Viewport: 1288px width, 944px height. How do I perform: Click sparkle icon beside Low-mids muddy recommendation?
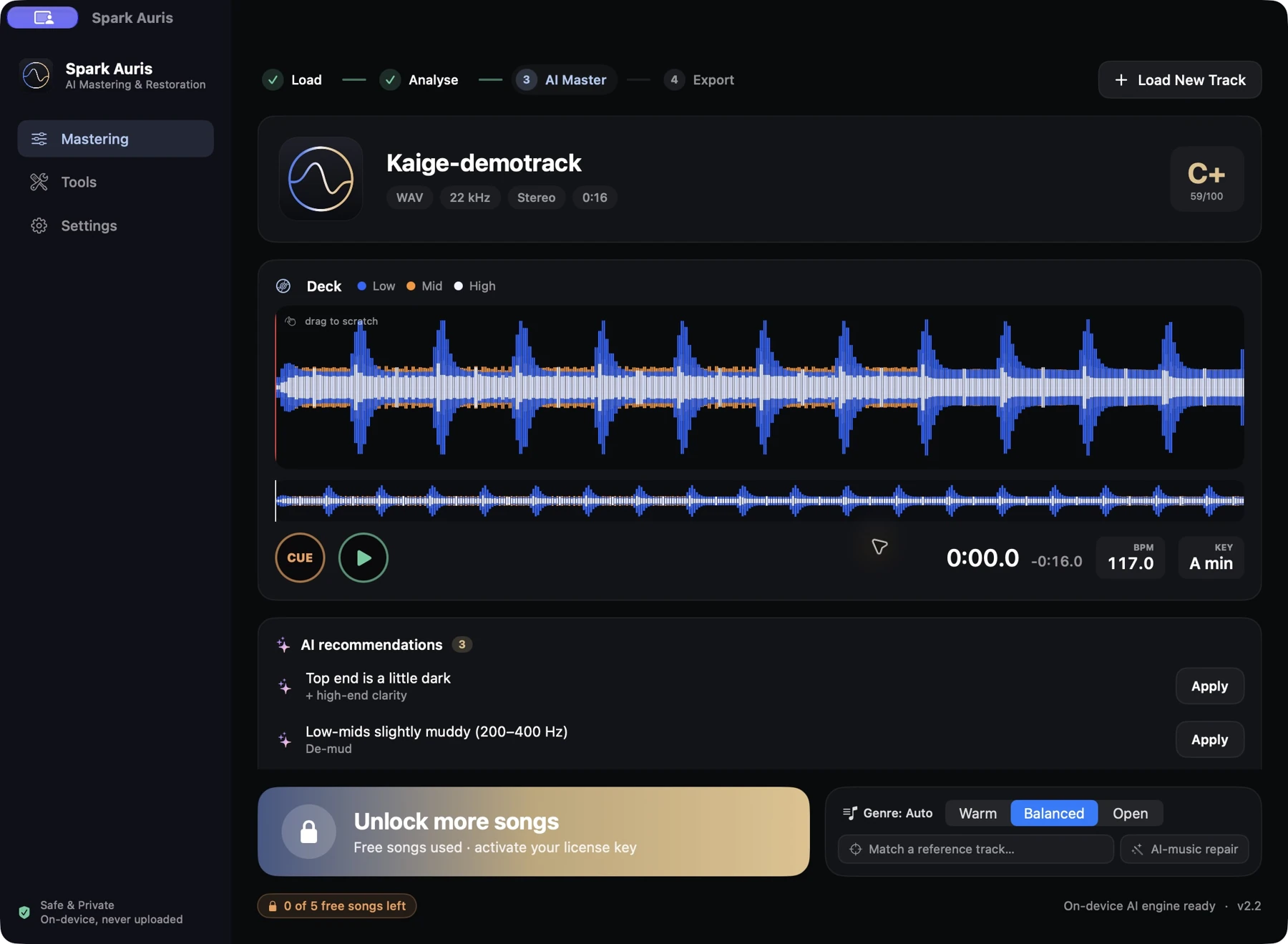[x=285, y=740]
